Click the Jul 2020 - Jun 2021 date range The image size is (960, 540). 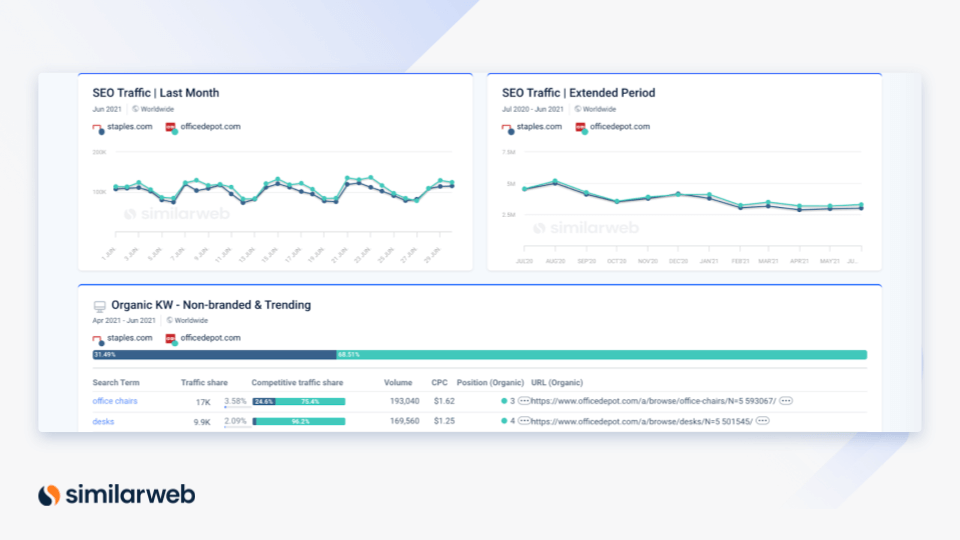click(533, 109)
